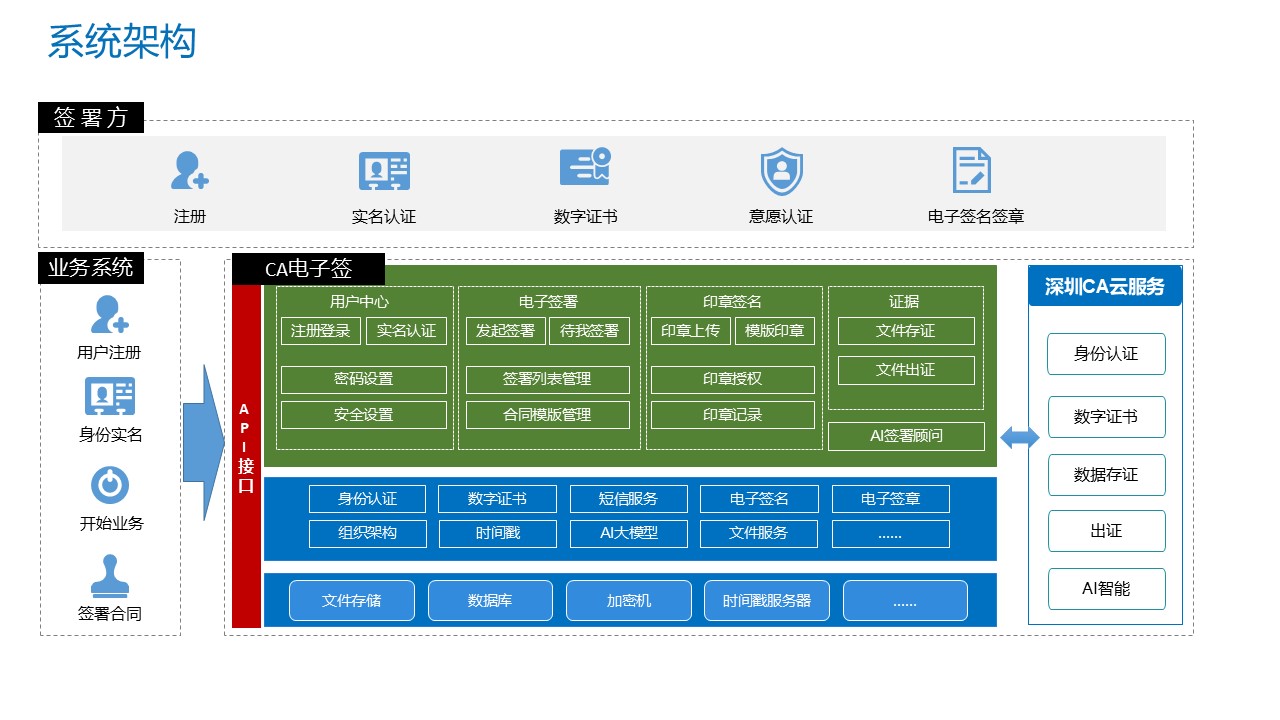Viewport: 1280px width, 720px height.
Task: Select the 注册登录 box in 用户中心
Action: click(x=320, y=331)
